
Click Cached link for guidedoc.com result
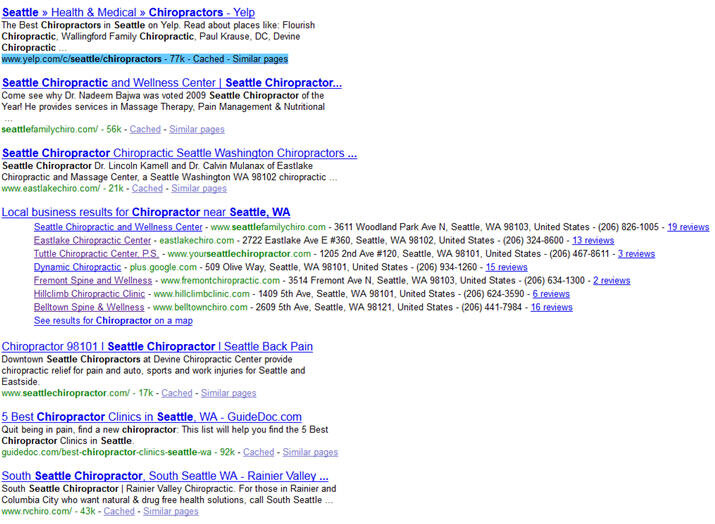[258, 452]
